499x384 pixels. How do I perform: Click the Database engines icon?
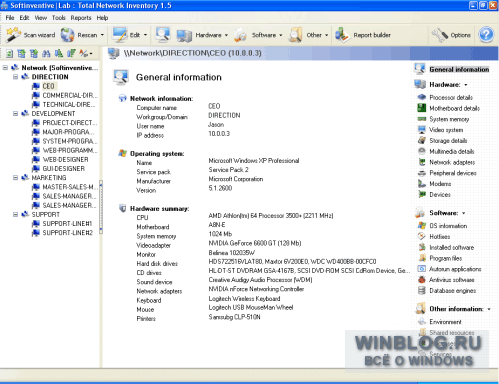422,291
